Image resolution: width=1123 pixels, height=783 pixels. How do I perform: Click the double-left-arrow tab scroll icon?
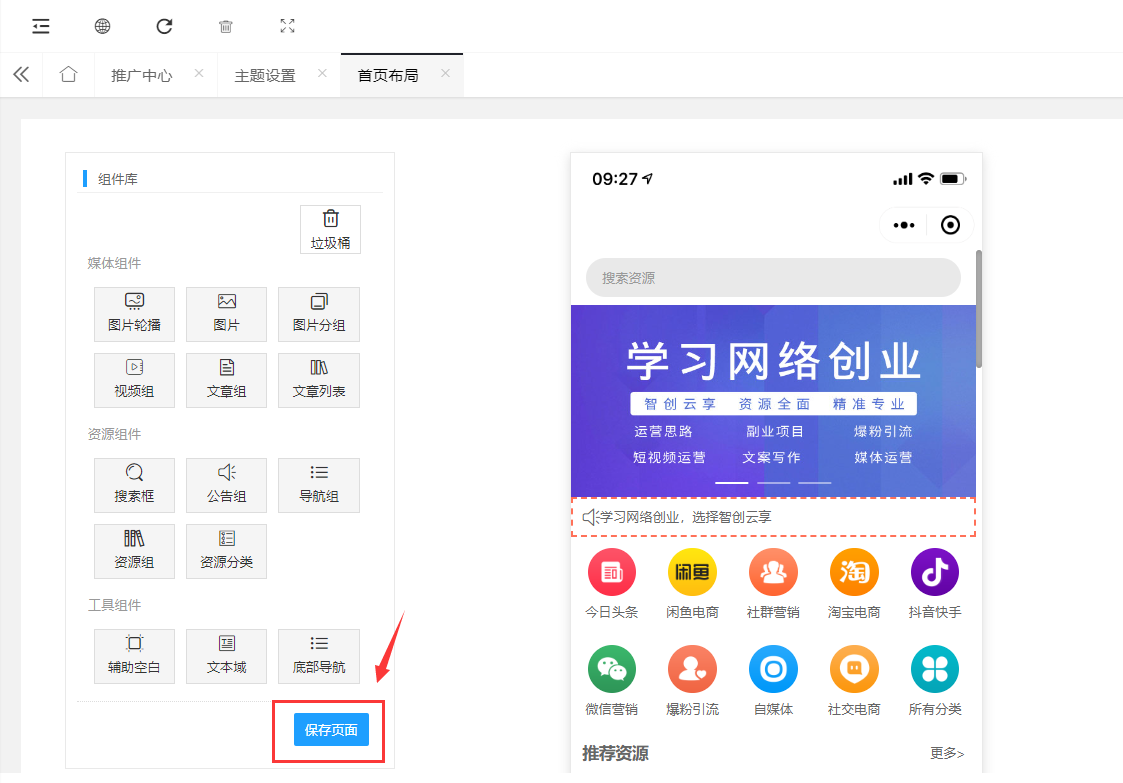point(21,75)
